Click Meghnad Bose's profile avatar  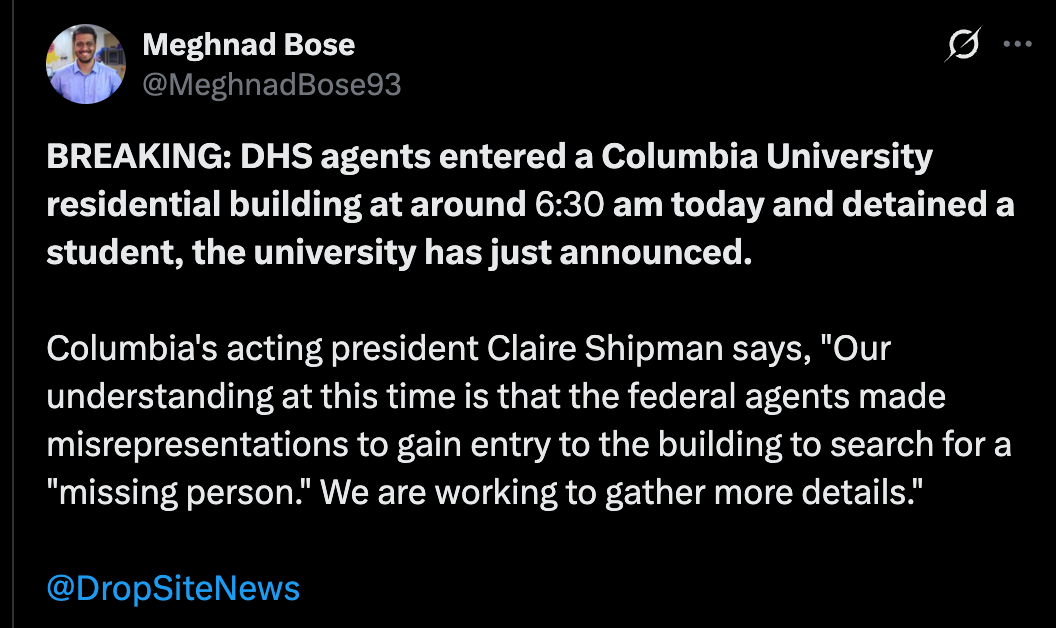pyautogui.click(x=85, y=64)
